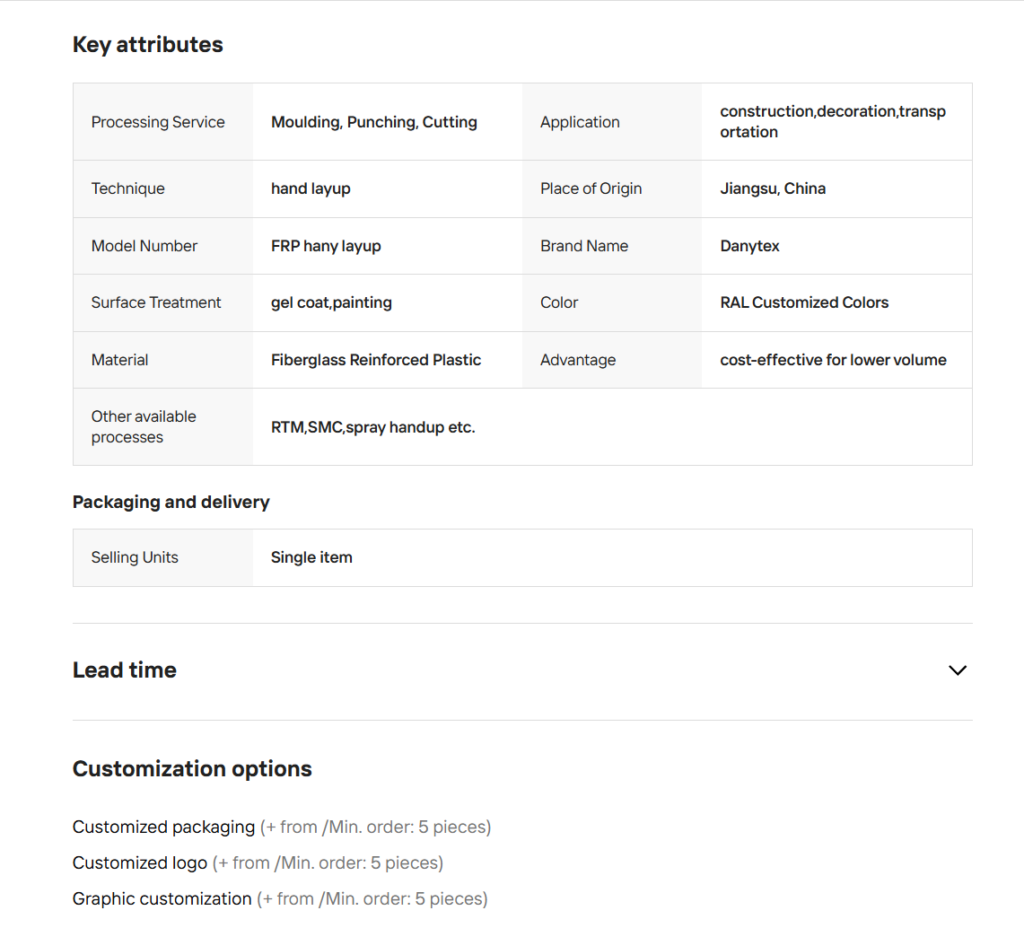Select the Jiangsu, China value
Viewport: 1024px width, 928px height.
[773, 189]
